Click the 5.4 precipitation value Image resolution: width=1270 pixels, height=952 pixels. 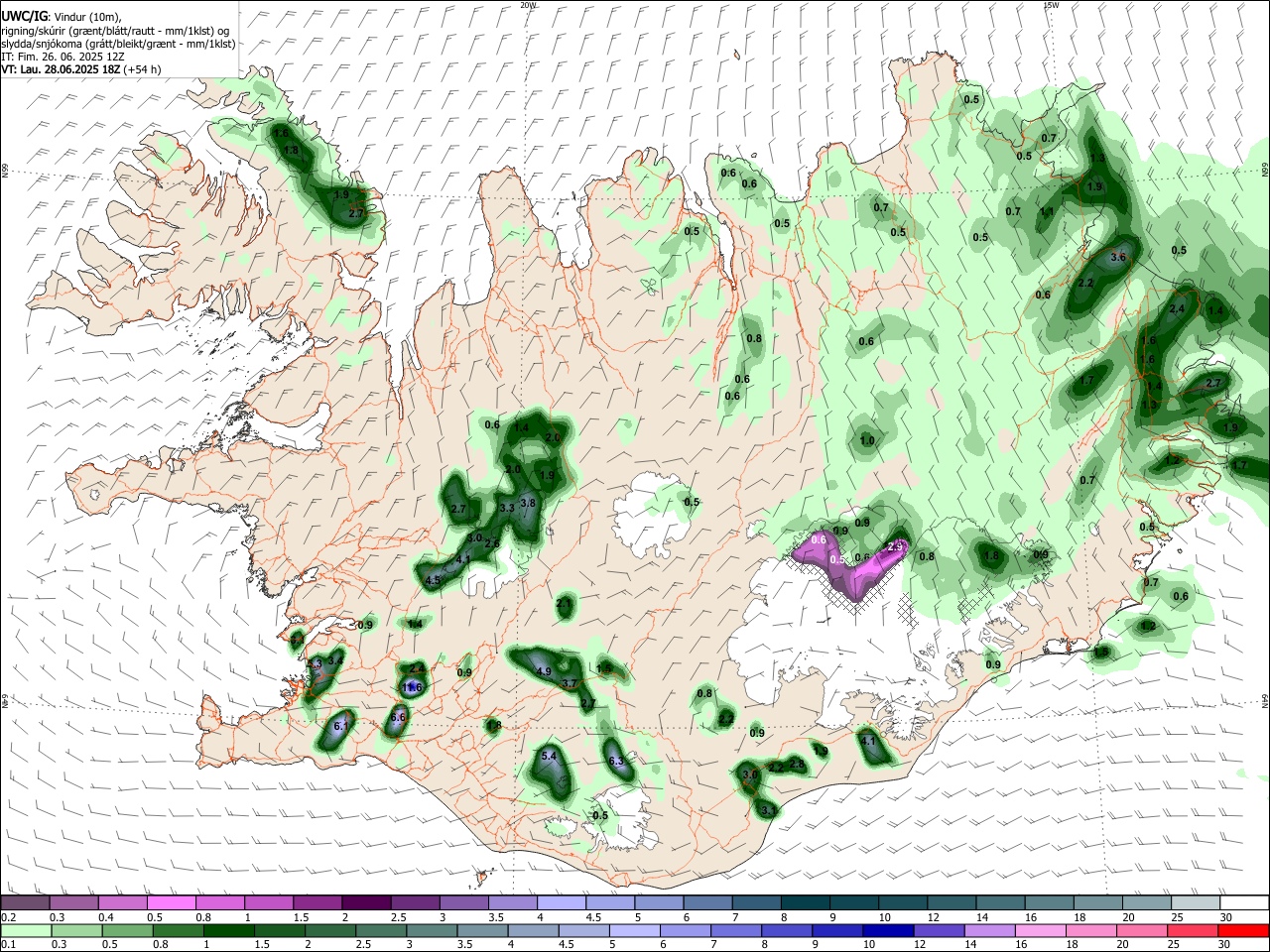click(x=550, y=757)
